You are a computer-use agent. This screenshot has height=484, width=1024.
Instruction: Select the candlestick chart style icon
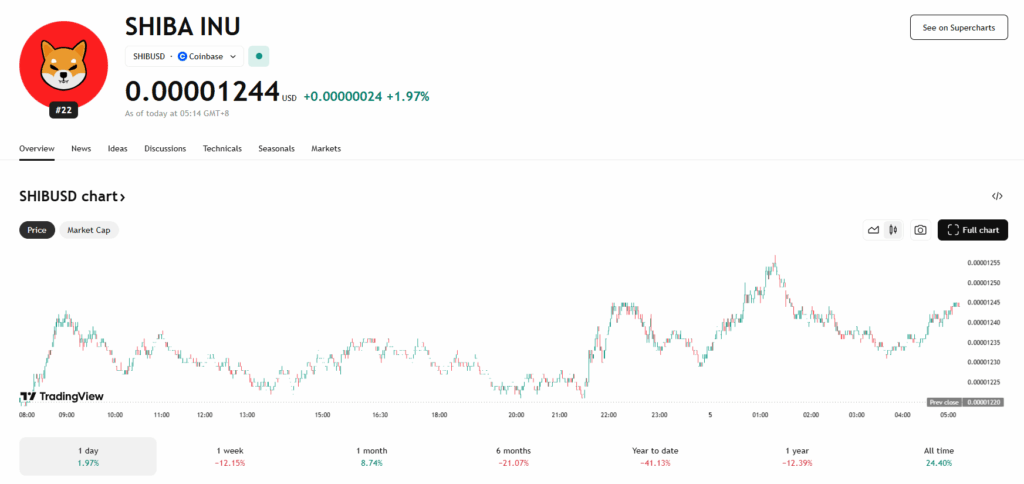893,230
